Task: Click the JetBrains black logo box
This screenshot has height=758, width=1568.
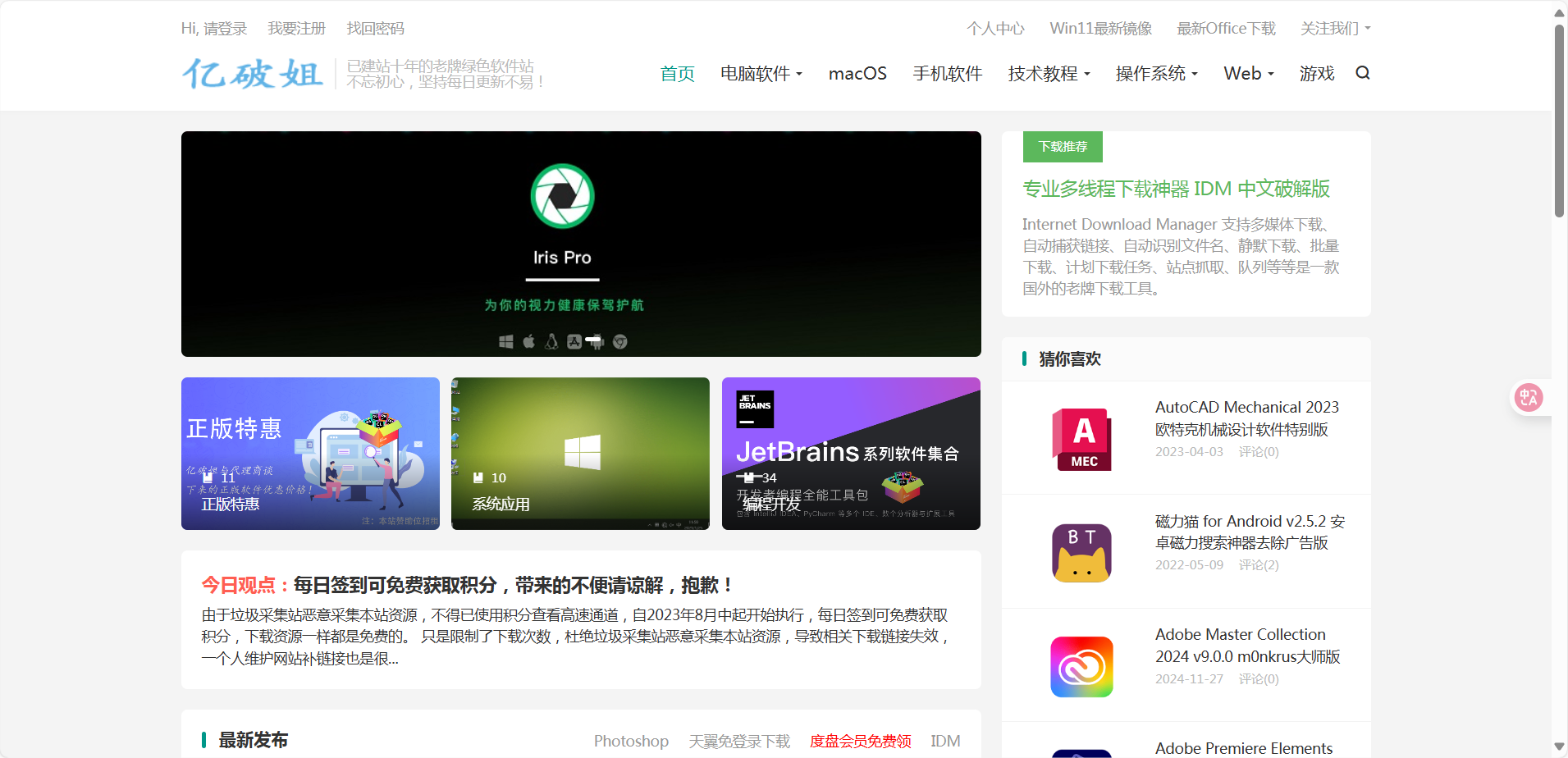Action: (755, 409)
